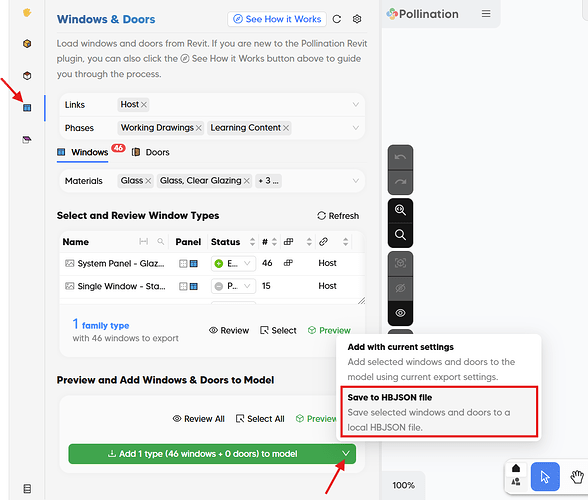The width and height of the screenshot is (588, 500).
Task: Activate the hand pan tool
Action: click(x=577, y=477)
